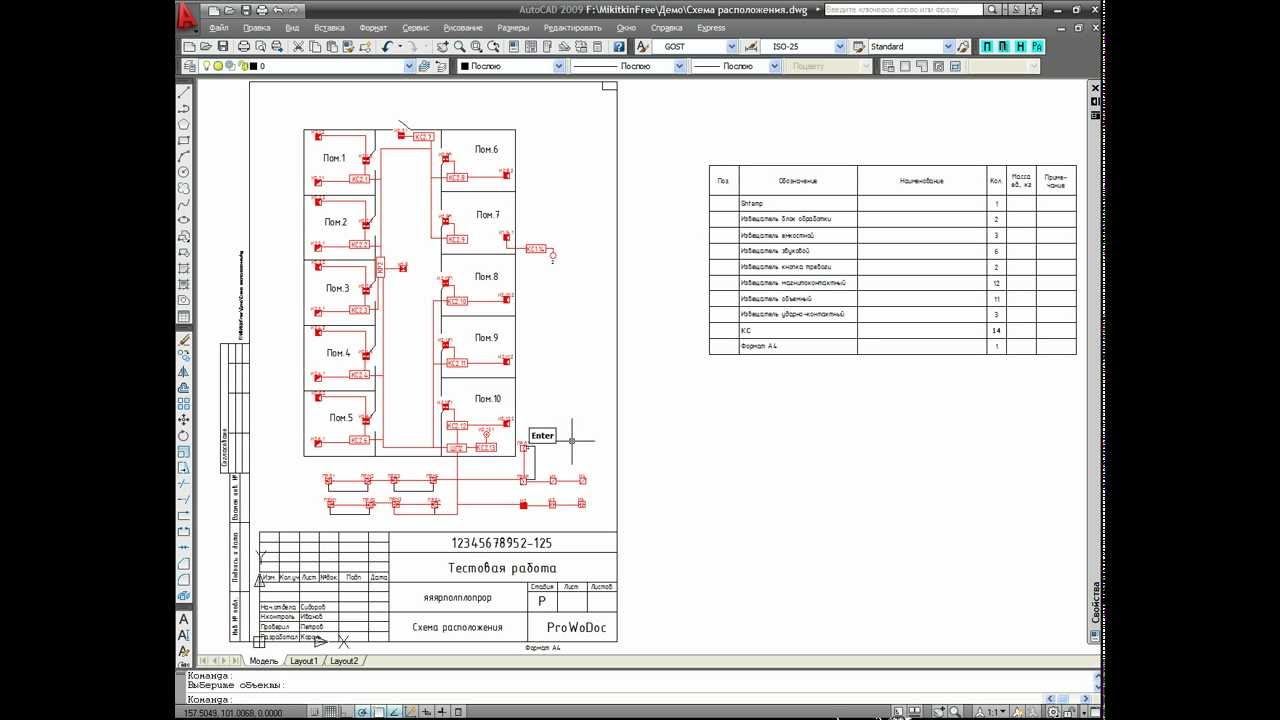Toggle Snap mode in status bar
This screenshot has width=1280, height=720.
tap(315, 712)
